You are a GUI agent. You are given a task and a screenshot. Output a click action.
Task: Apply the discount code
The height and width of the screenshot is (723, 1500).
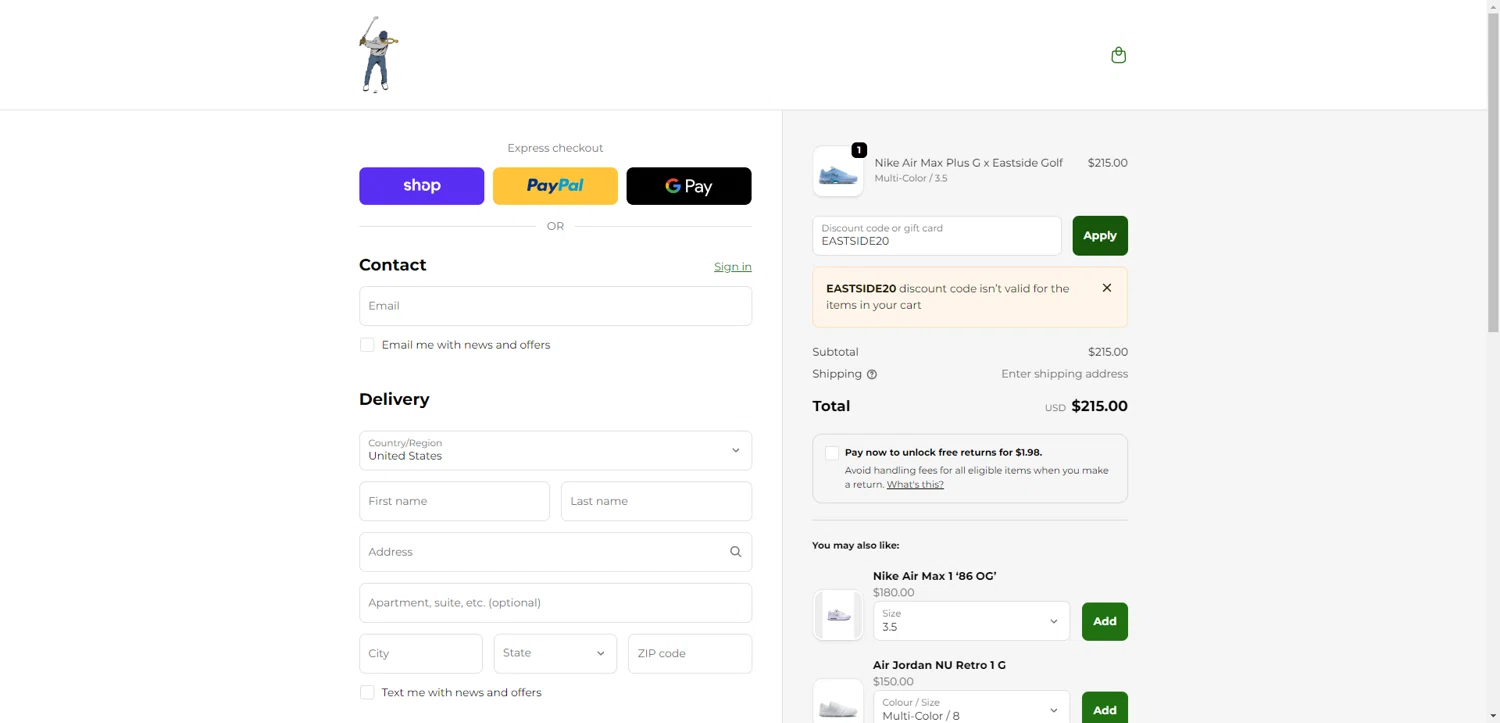click(1100, 236)
